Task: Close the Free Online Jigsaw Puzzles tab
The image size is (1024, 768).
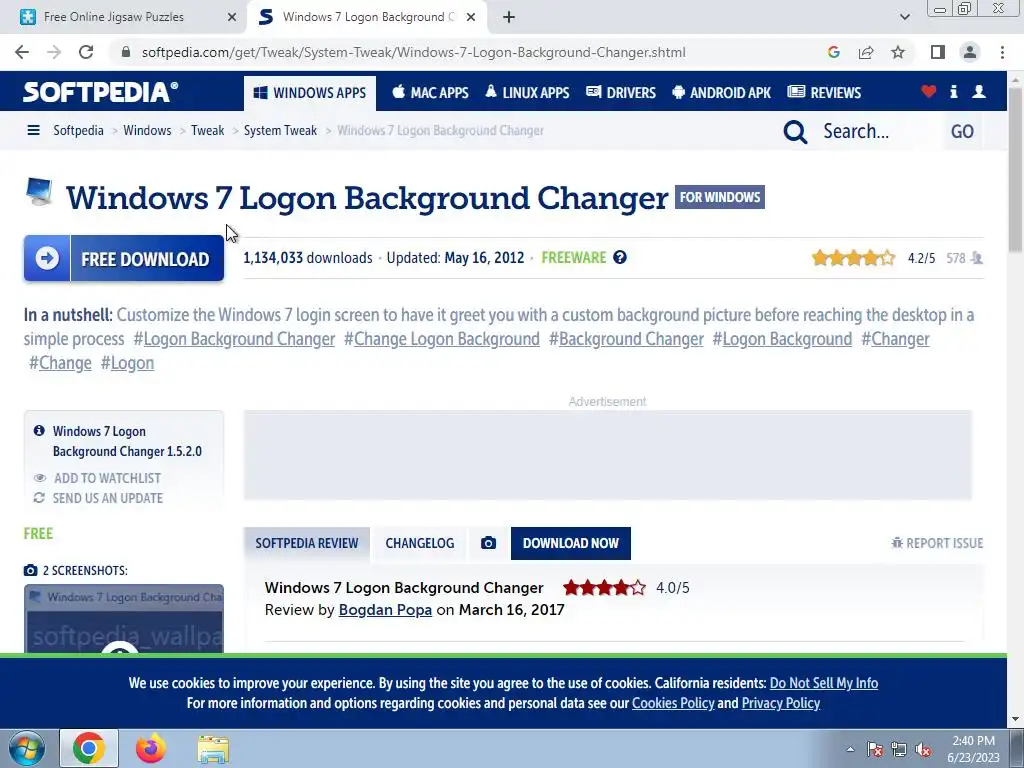Action: (x=232, y=17)
